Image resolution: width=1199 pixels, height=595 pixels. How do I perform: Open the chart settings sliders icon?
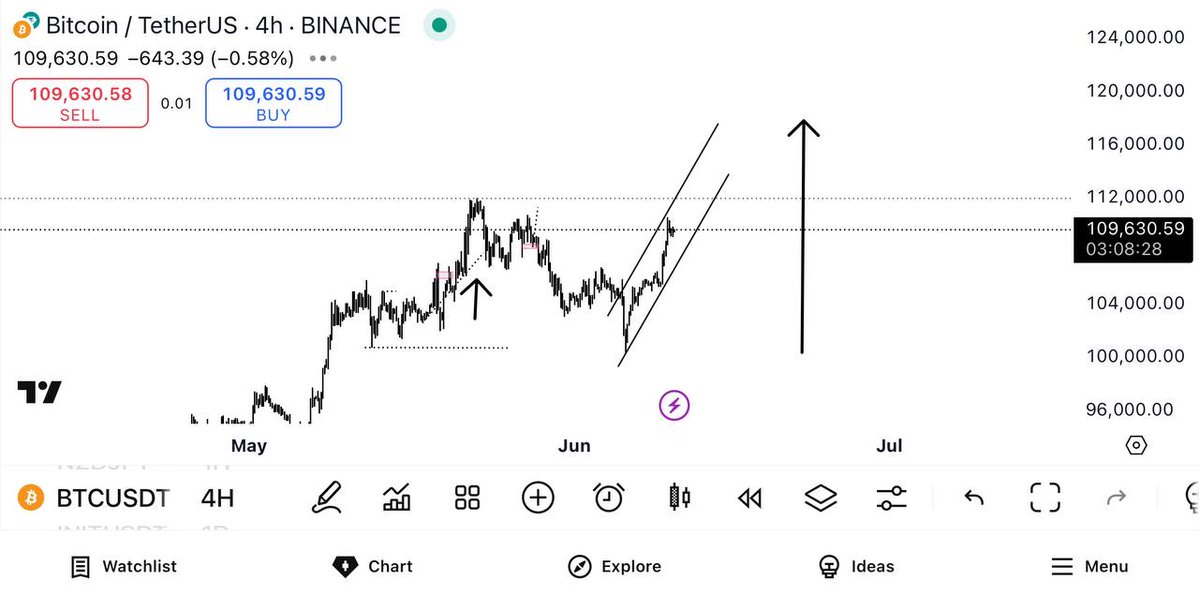click(891, 499)
